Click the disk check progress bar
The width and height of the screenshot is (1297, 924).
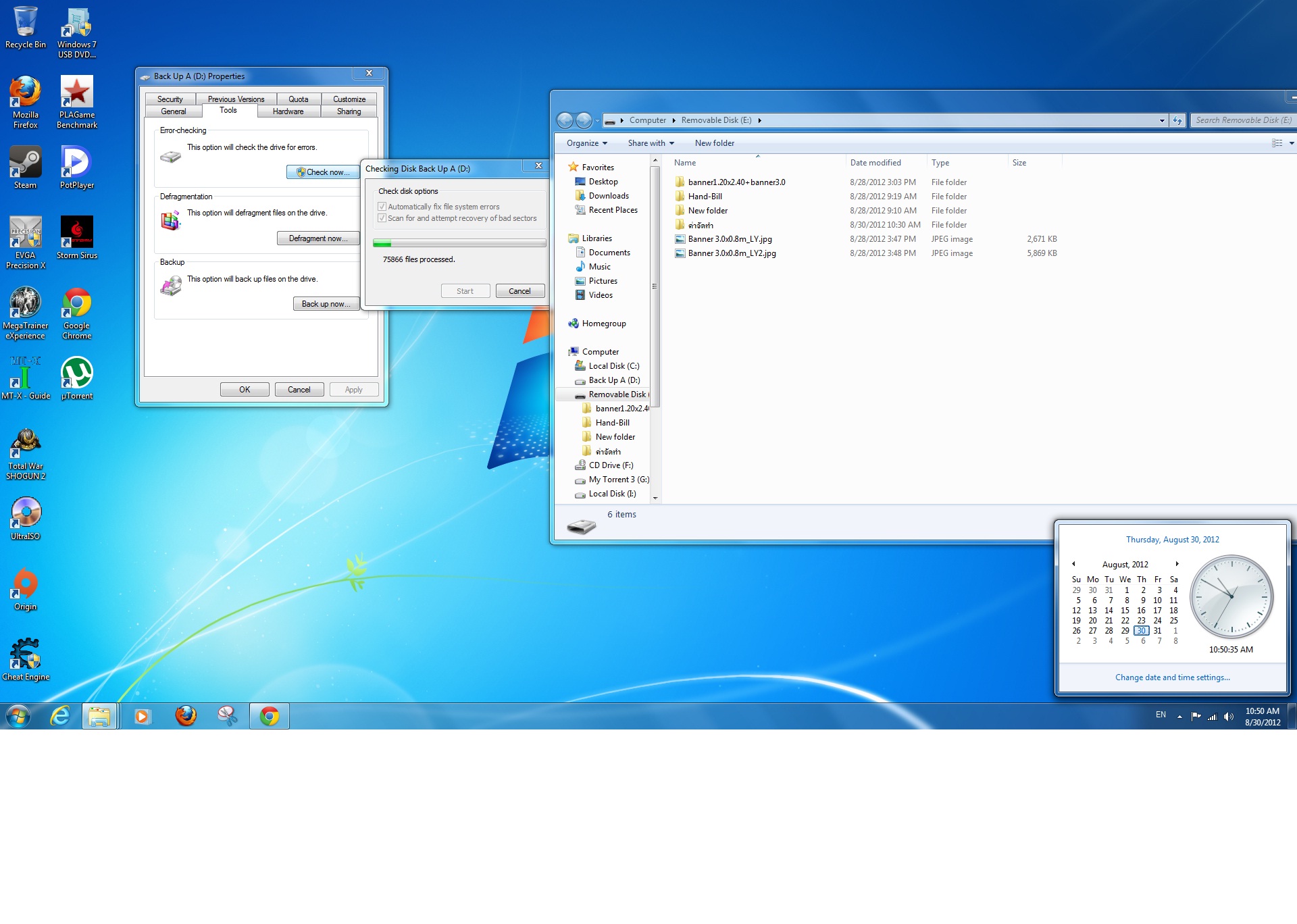459,243
